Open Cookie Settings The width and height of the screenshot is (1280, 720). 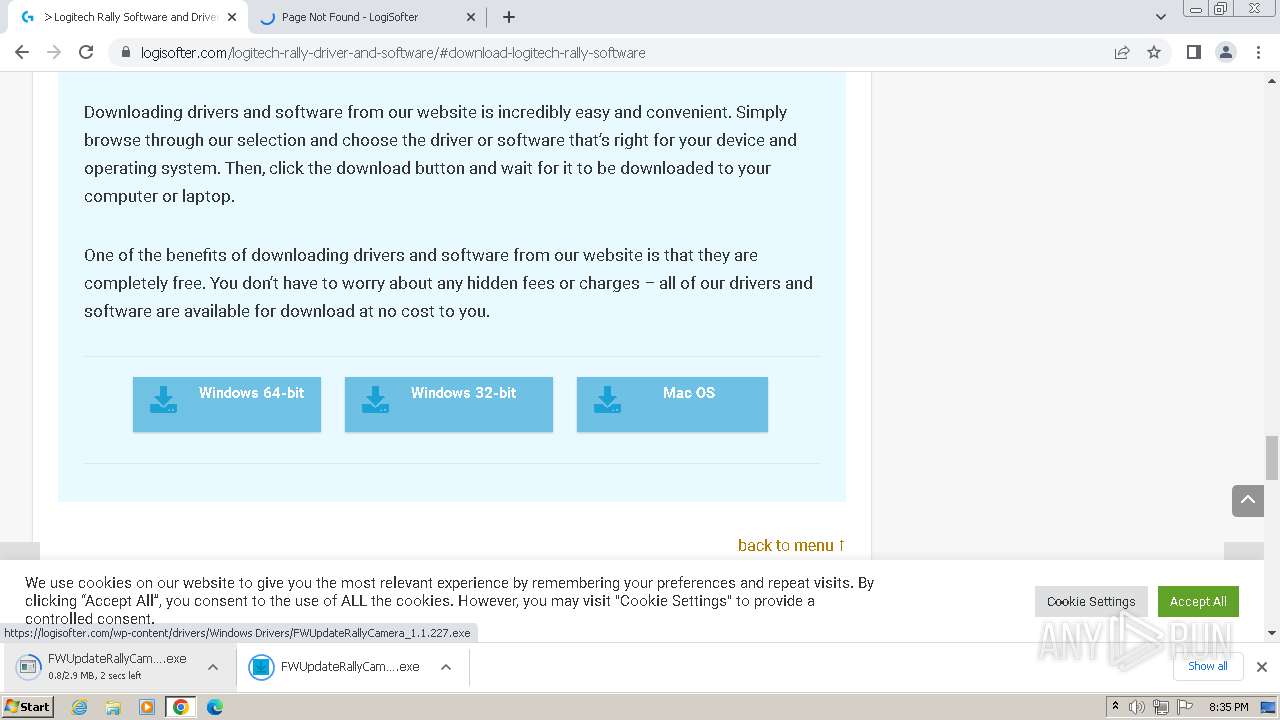[x=1091, y=601]
